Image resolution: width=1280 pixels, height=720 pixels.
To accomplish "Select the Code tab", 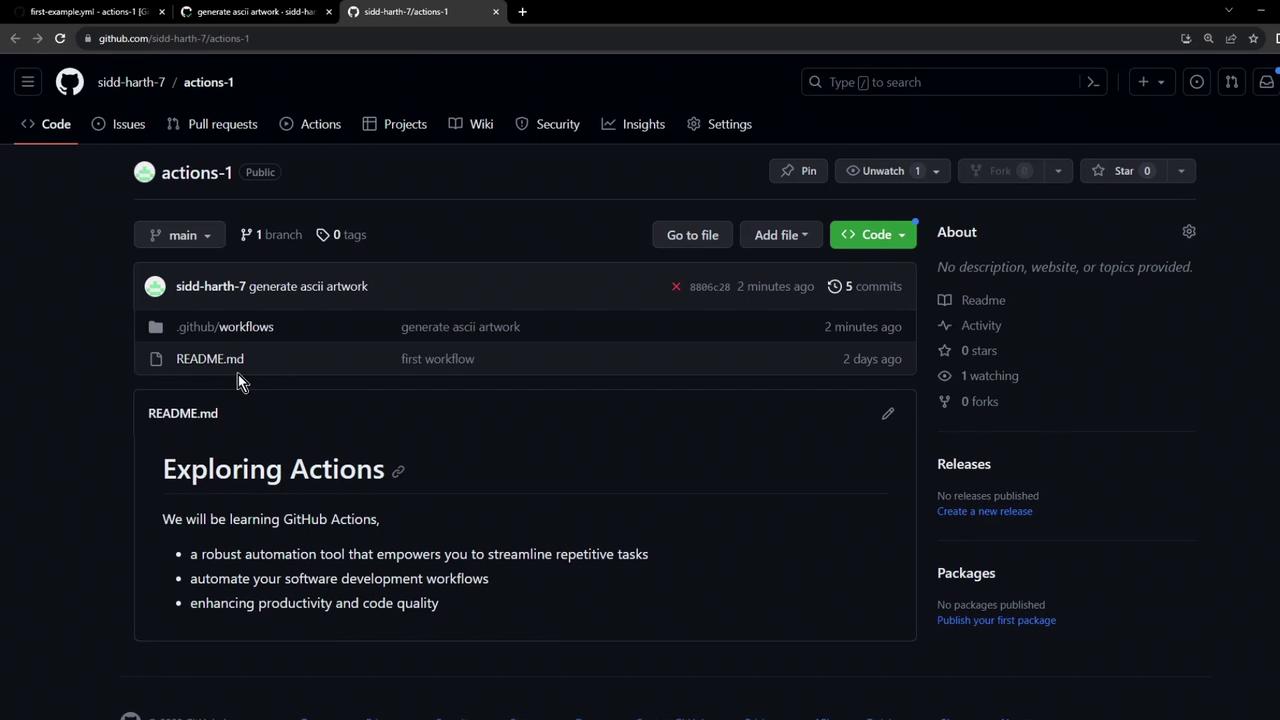I will pos(46,124).
